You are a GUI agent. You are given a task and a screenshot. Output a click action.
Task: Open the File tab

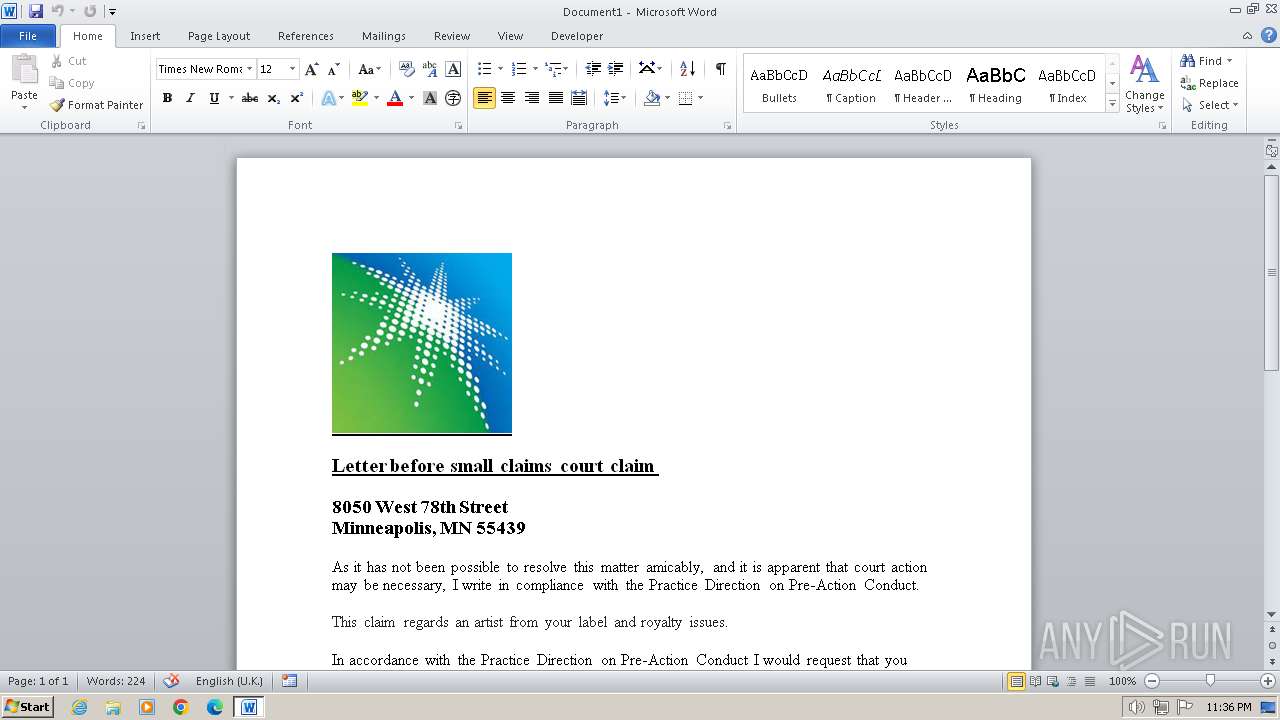[28, 36]
